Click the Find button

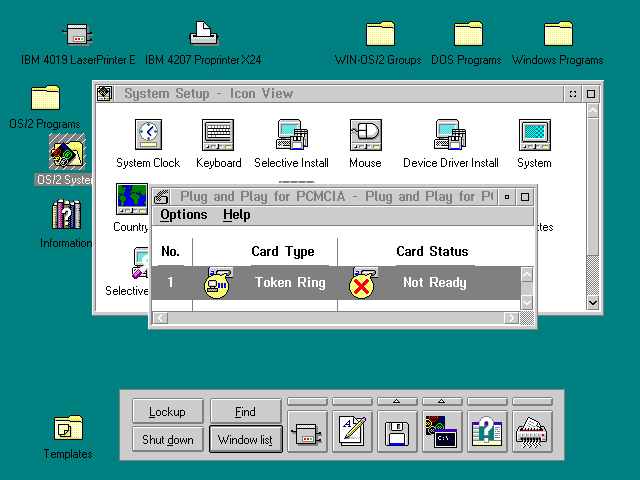click(245, 411)
